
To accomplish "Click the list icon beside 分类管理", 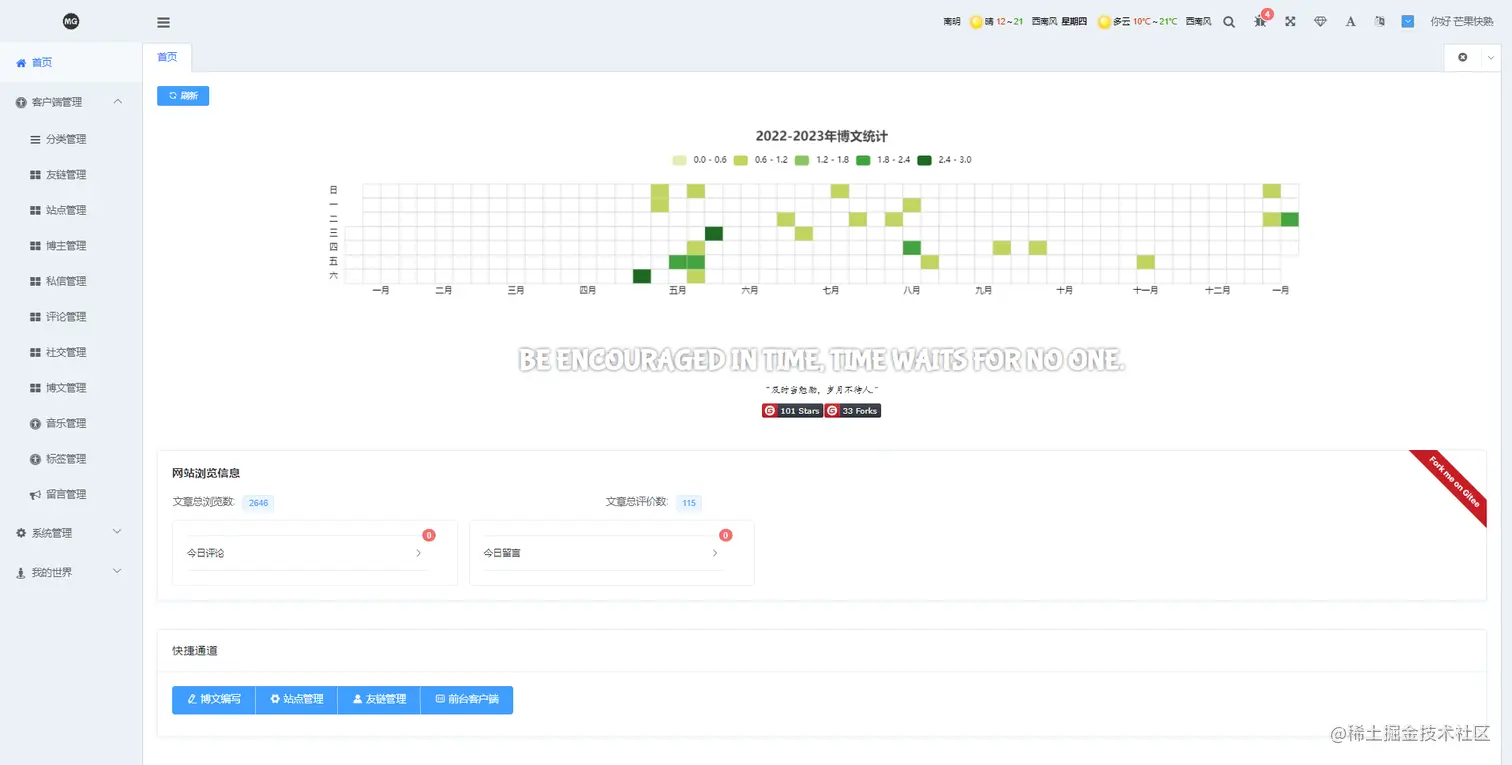I will 36,139.
